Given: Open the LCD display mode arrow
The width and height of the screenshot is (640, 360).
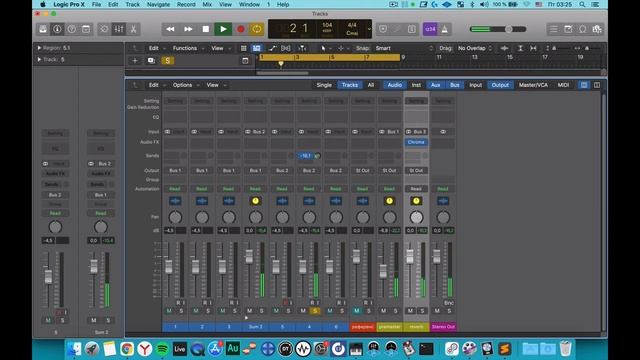Looking at the screenshot, I should (369, 29).
